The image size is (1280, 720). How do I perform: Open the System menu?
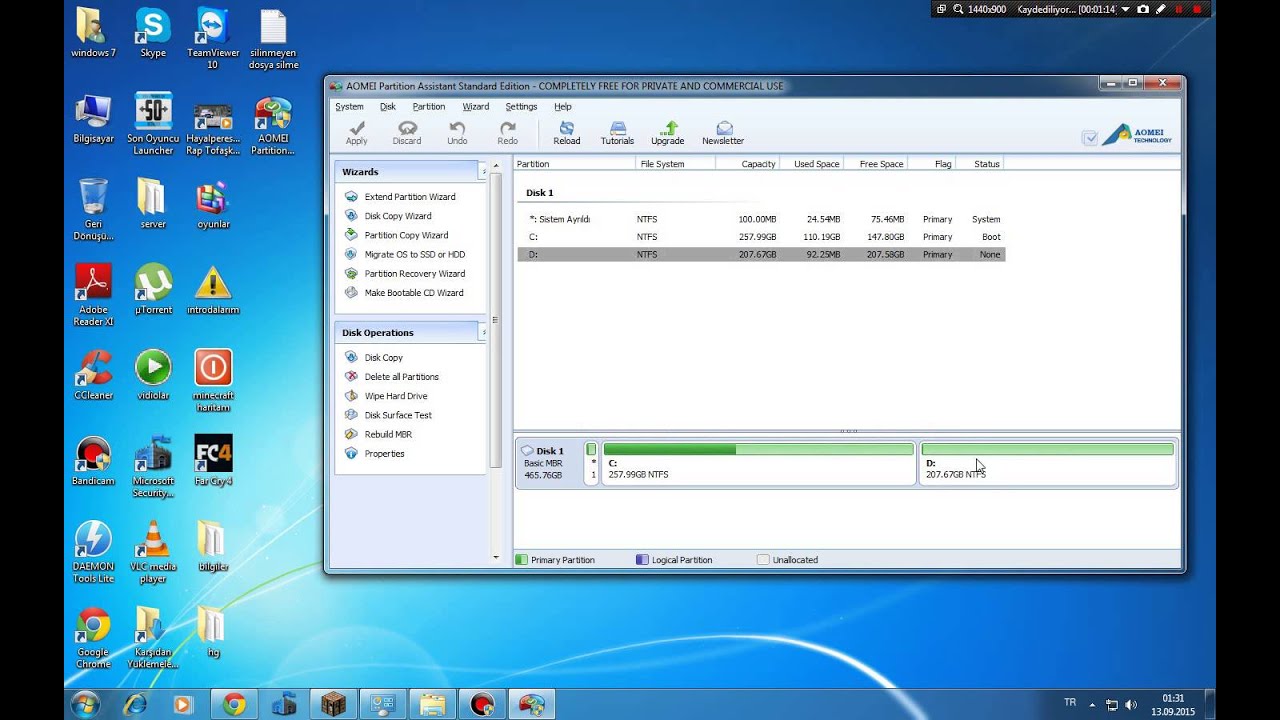click(x=349, y=106)
